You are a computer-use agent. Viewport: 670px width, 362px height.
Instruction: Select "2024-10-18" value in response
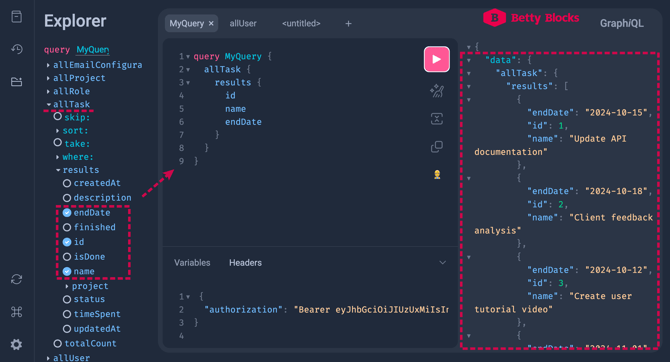tap(616, 191)
